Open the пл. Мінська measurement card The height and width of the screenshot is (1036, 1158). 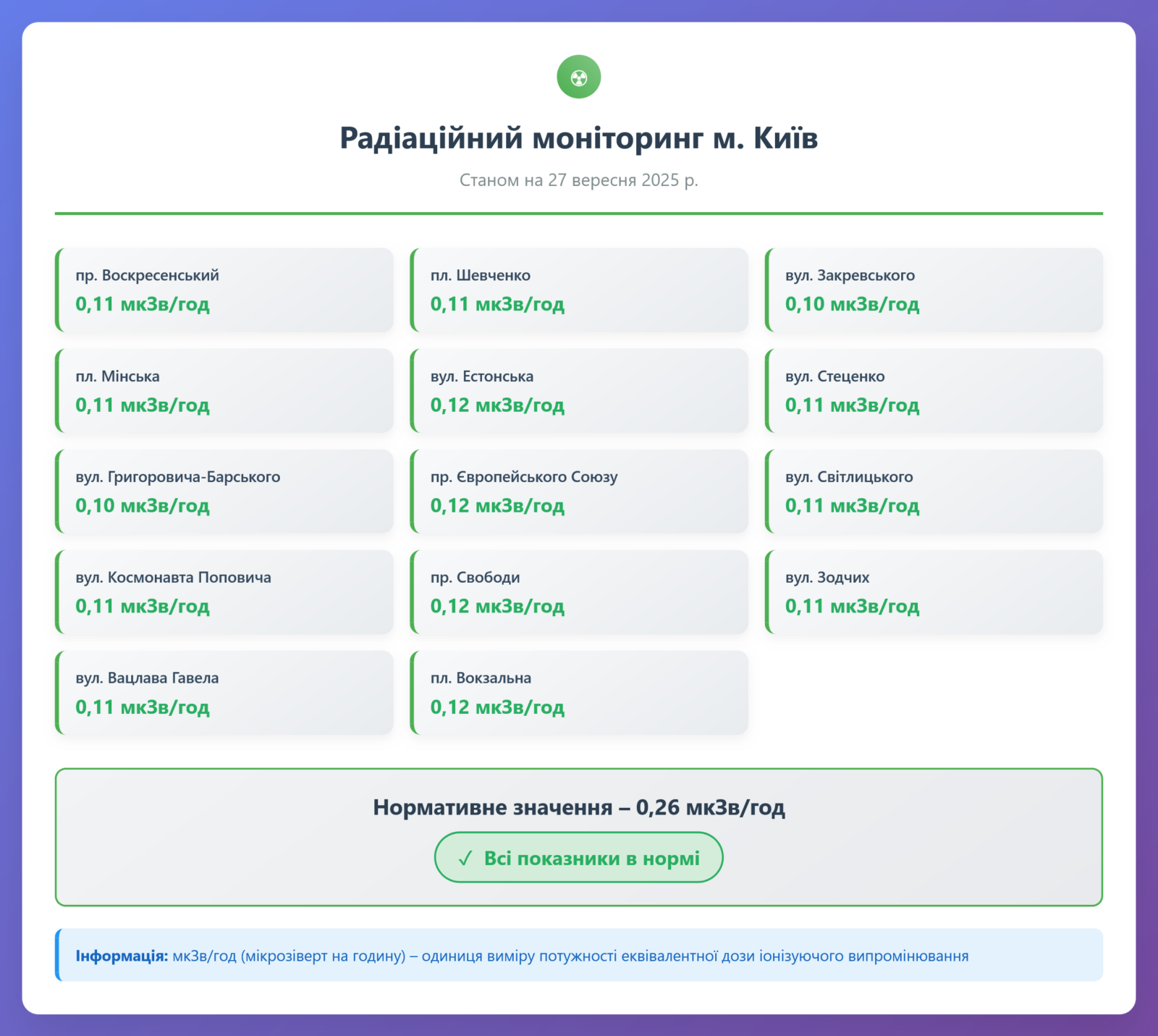[224, 391]
